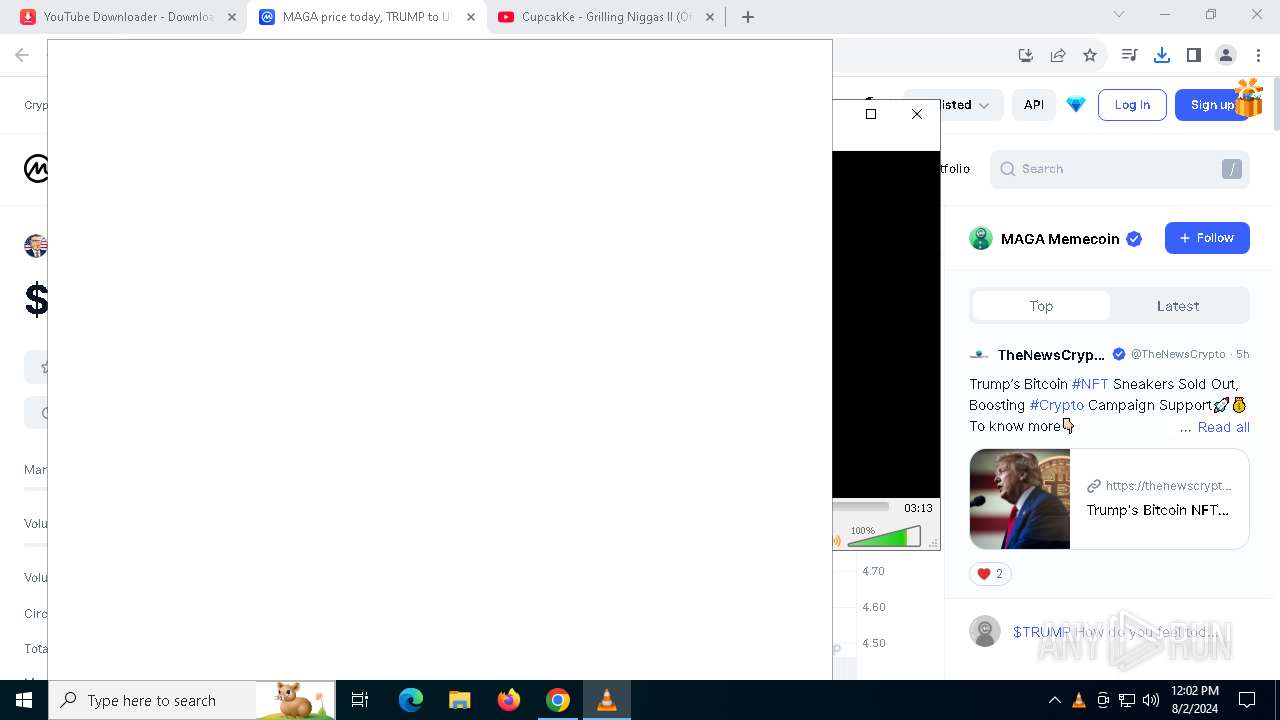Image resolution: width=1280 pixels, height=720 pixels.
Task: Click the install app icon in address bar
Action: coord(1025,55)
